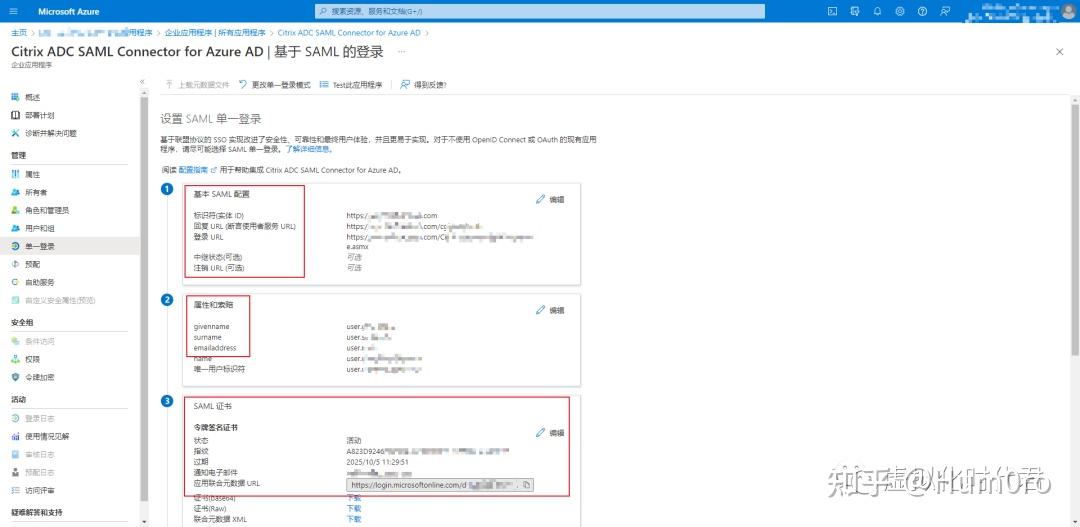The width and height of the screenshot is (1080, 527).
Task: Click the 访问评审 list icon
Action: [x=15, y=490]
